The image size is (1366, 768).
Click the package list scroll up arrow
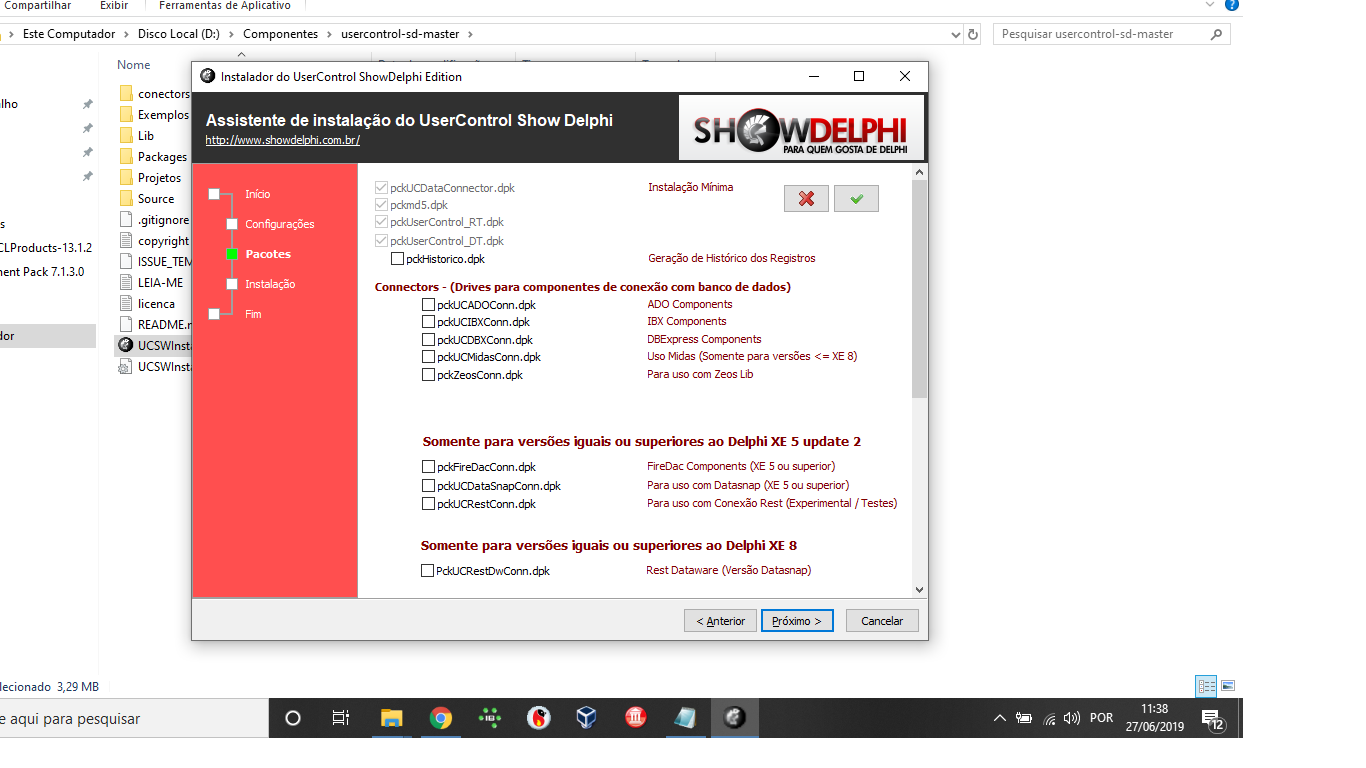coord(919,172)
